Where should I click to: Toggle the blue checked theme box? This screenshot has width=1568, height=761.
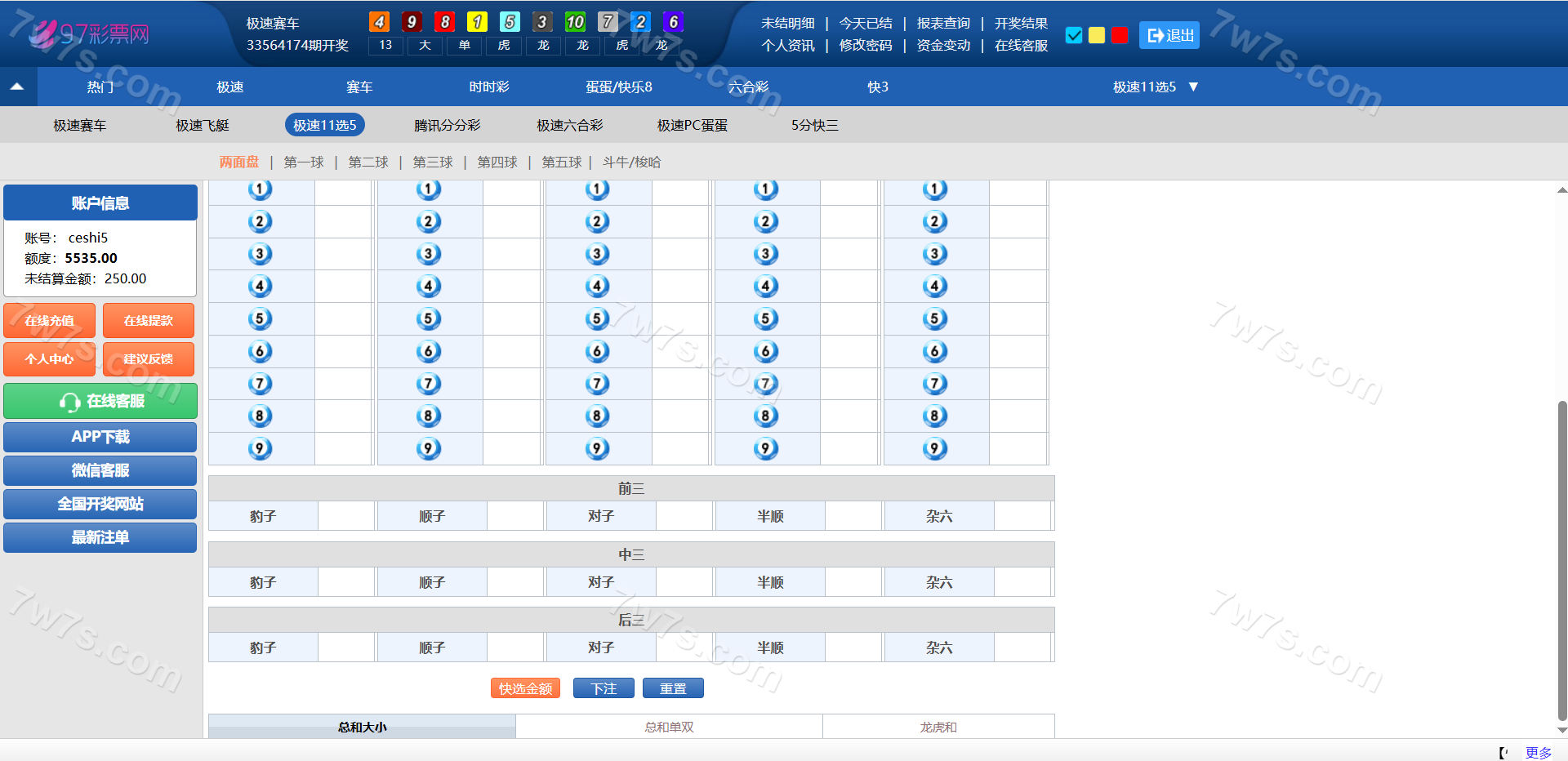click(x=1074, y=35)
